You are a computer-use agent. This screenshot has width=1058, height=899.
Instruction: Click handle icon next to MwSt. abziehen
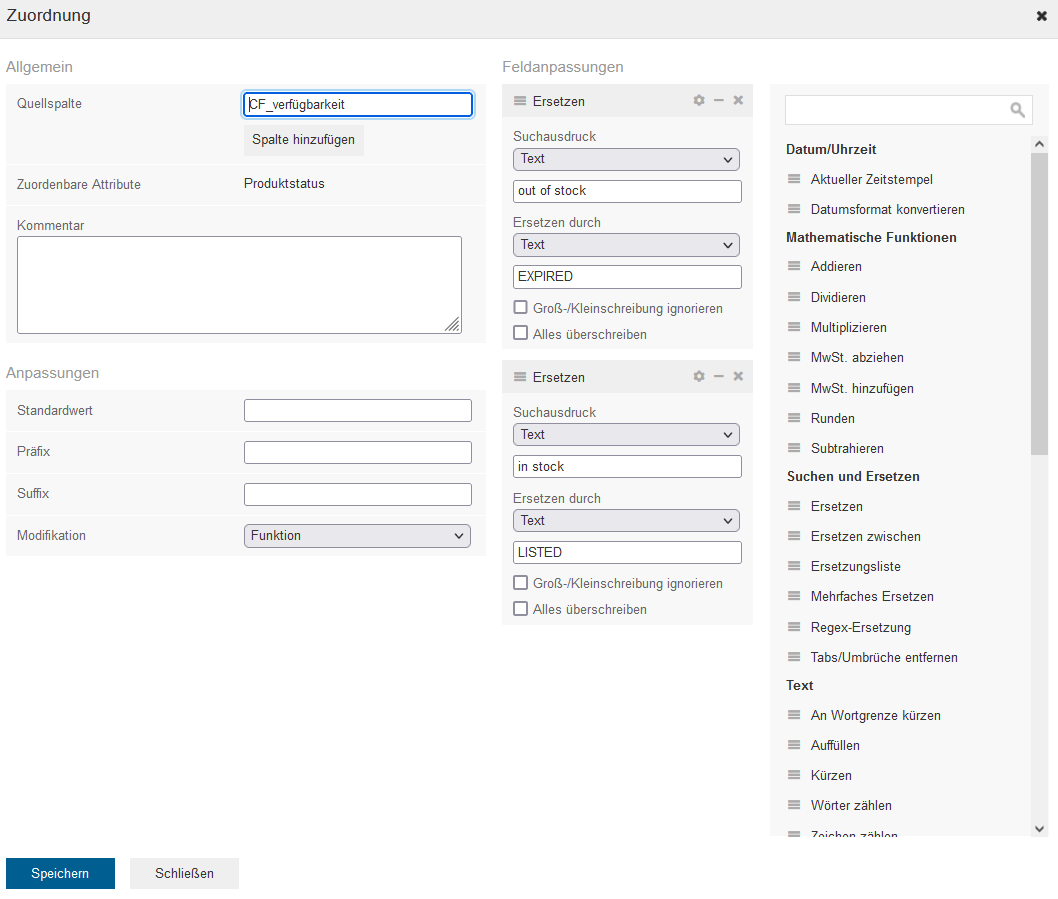point(794,358)
